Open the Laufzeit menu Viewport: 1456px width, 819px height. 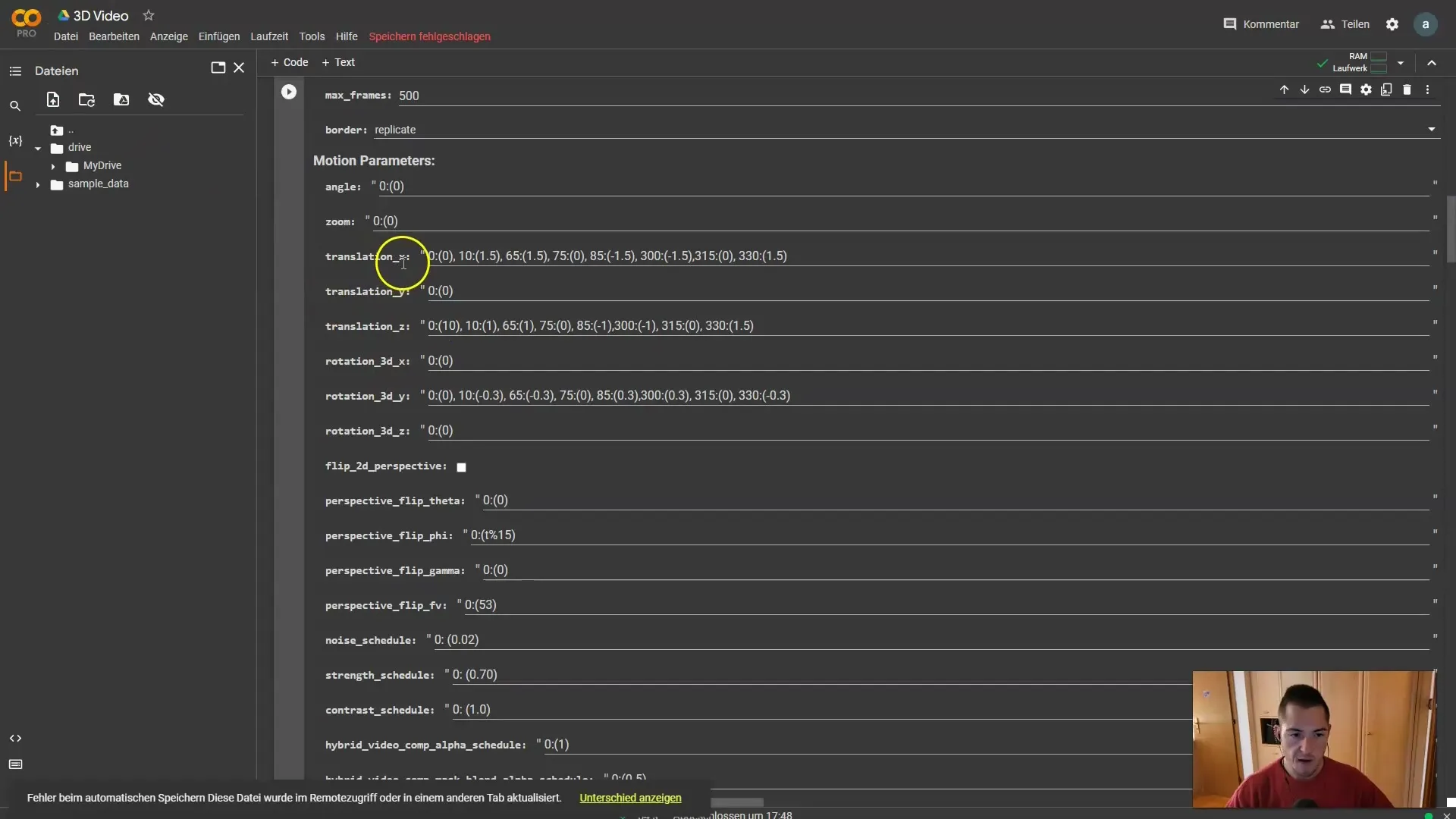[269, 36]
